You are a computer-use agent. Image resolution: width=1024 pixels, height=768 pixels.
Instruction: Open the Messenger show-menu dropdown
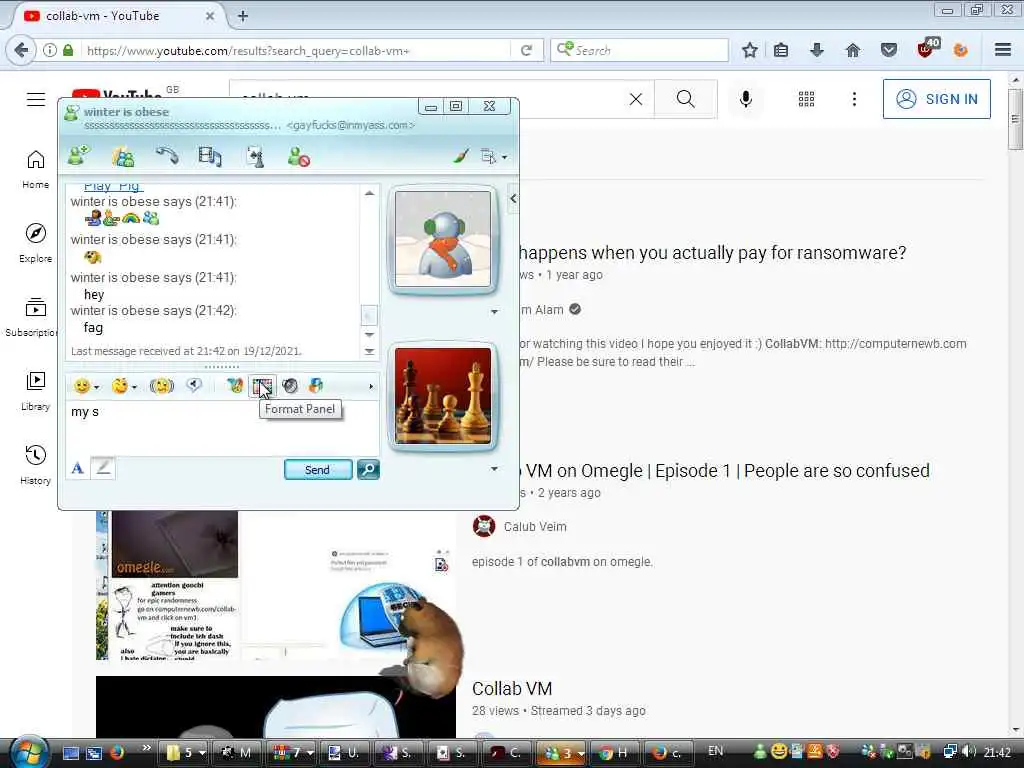pos(494,157)
